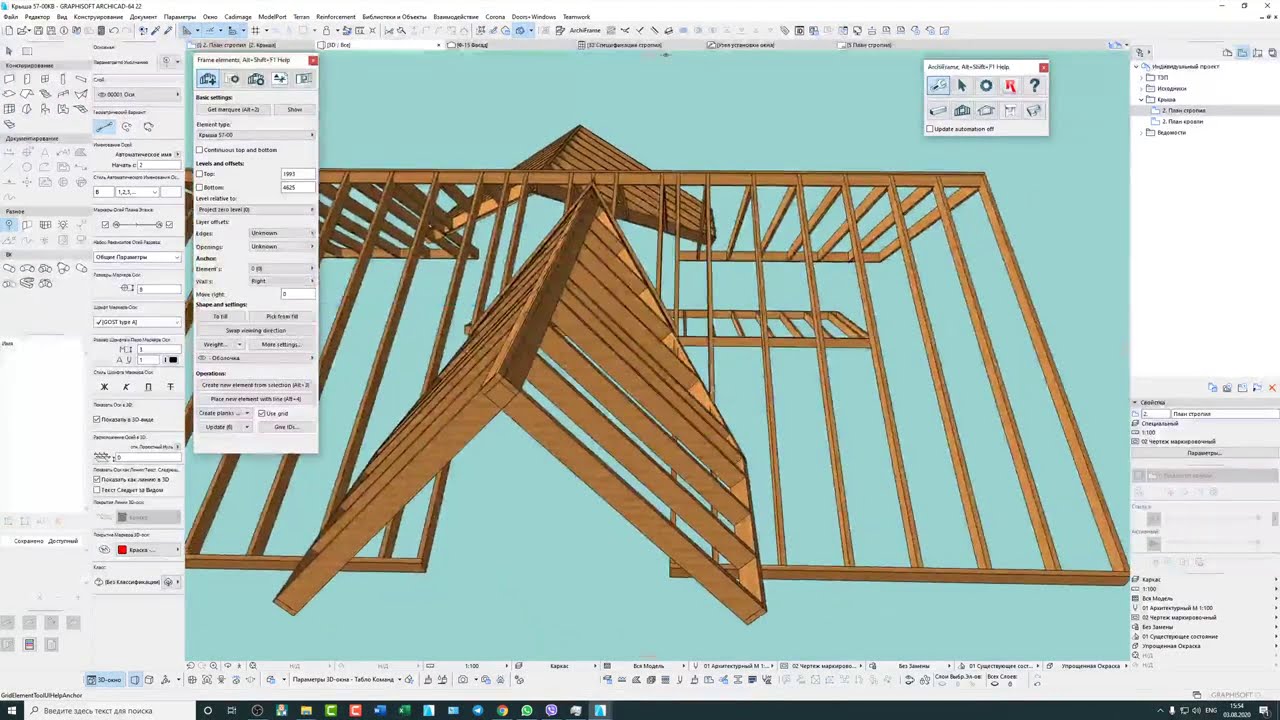This screenshot has width=1280, height=720.
Task: Toggle the Top level checkbox
Action: point(199,174)
